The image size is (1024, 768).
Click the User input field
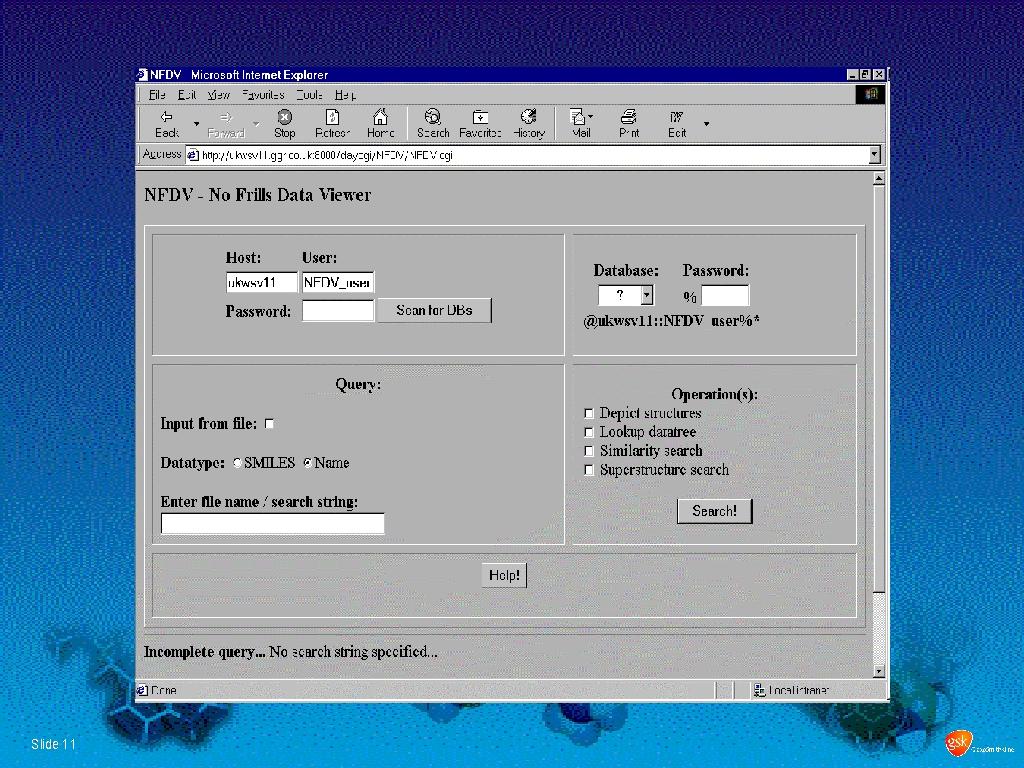[338, 283]
